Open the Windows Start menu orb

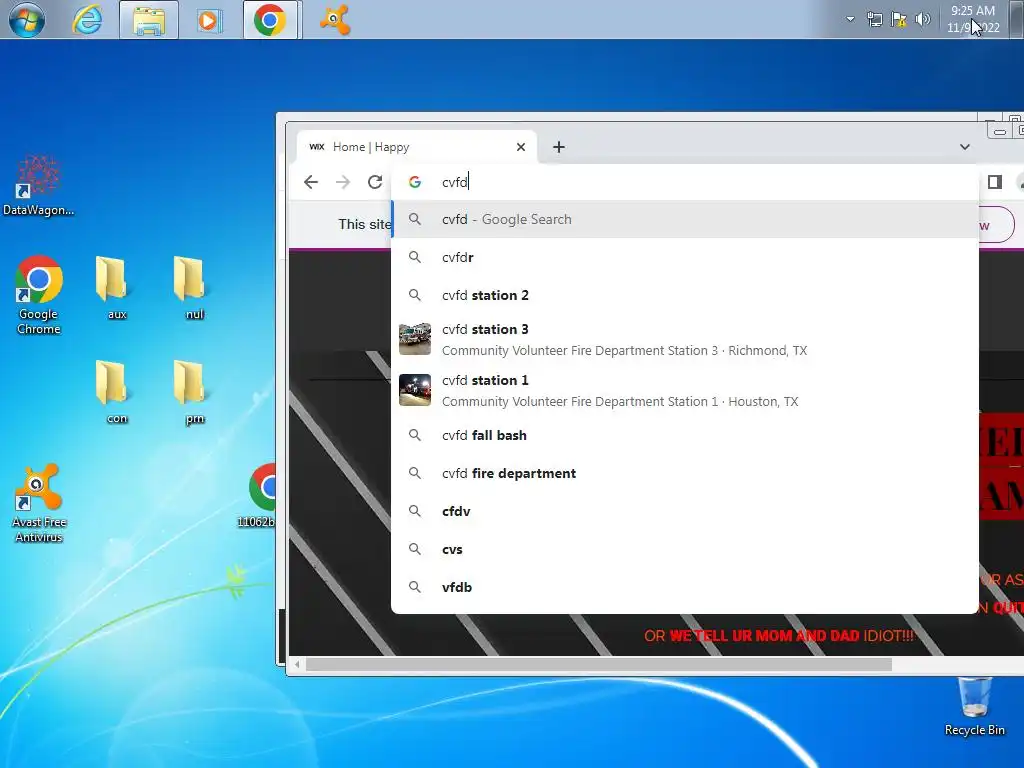(x=27, y=20)
